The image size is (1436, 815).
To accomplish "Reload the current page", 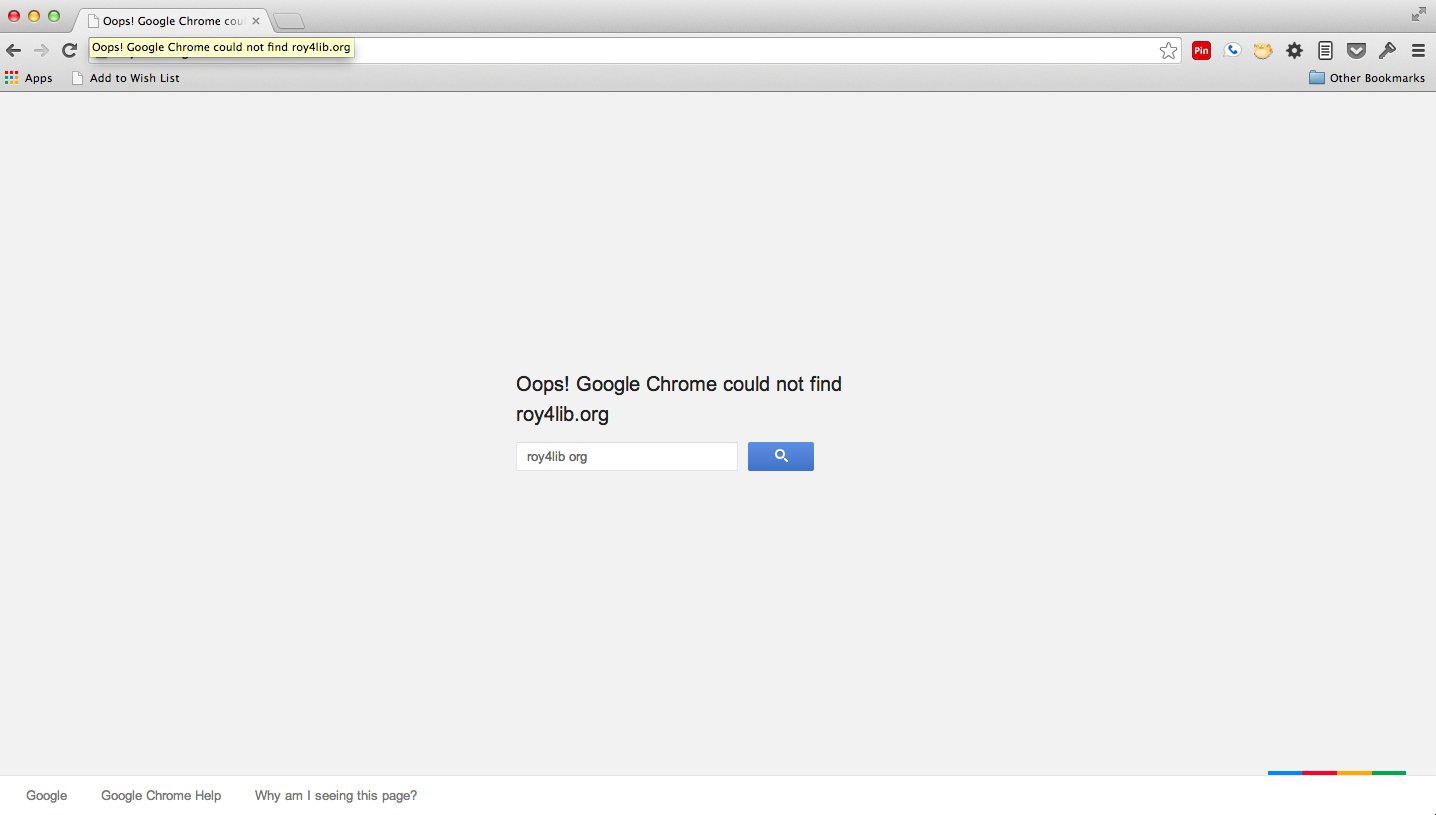I will [x=69, y=51].
